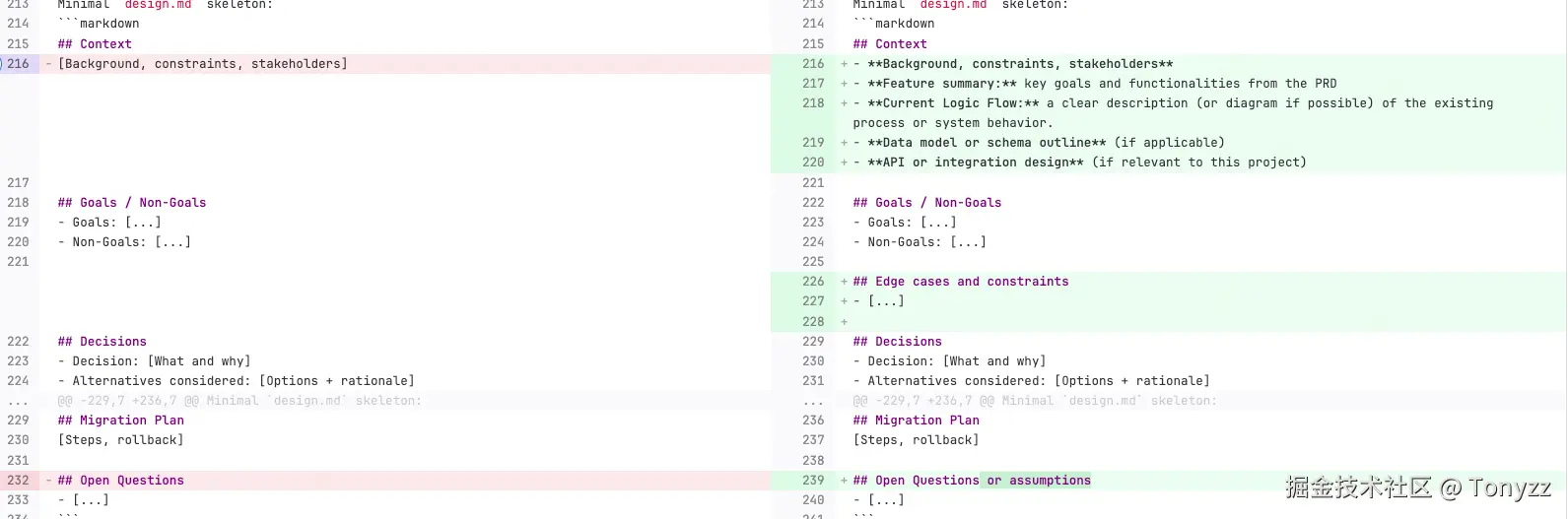Screen dimensions: 1568x519
Task: Select '- Non-Goals: [...]' on line 220
Action: click(124, 242)
